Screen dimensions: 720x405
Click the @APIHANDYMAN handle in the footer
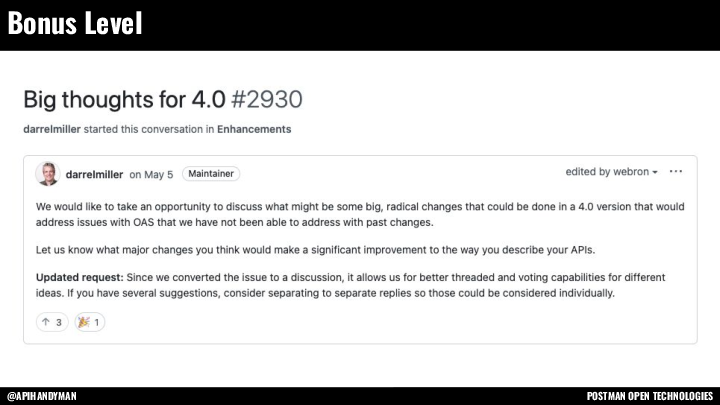[x=41, y=396]
